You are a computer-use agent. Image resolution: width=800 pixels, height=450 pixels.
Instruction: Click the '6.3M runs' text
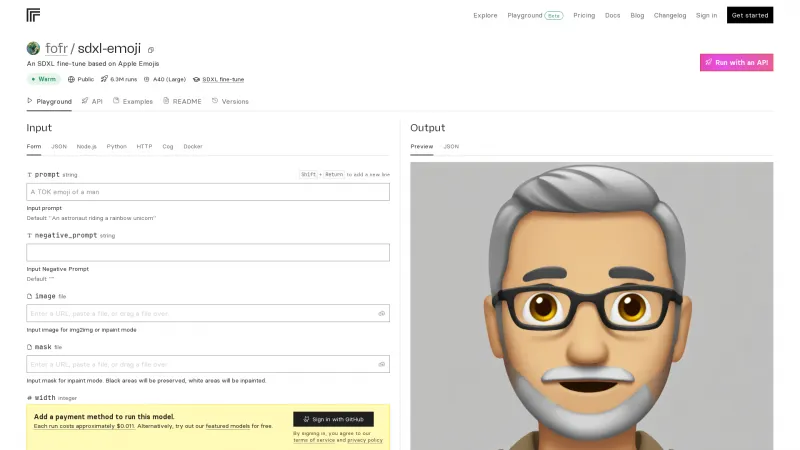(x=123, y=80)
